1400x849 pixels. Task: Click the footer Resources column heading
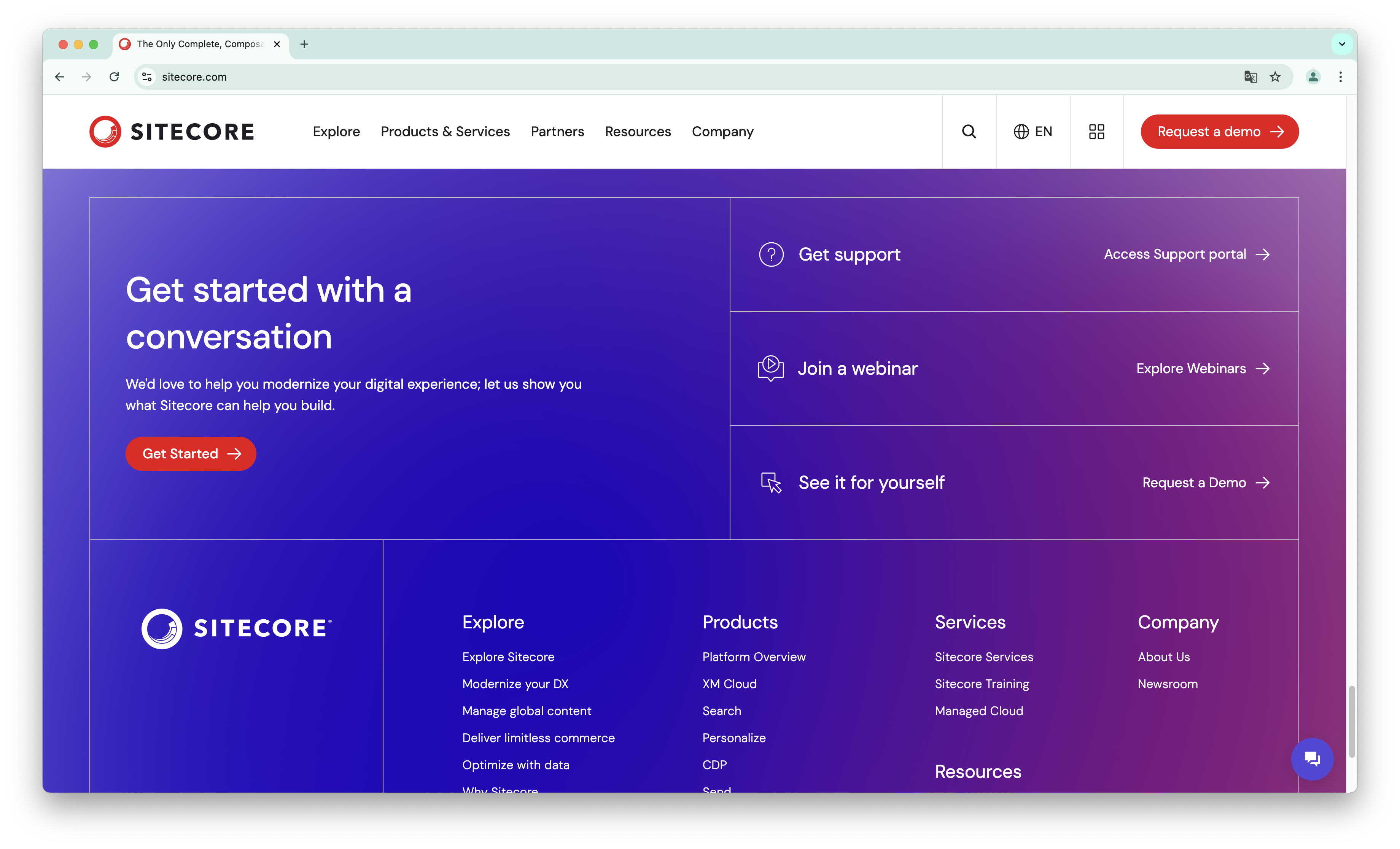(x=977, y=772)
